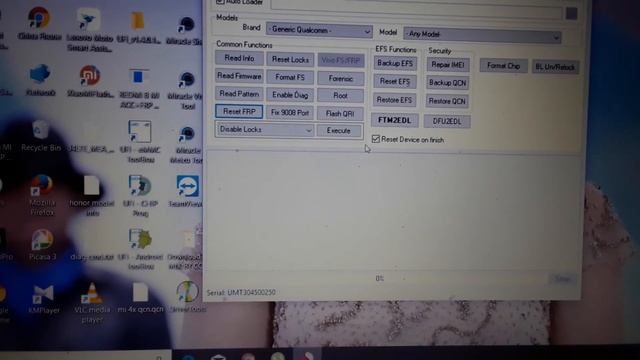640x360 pixels.
Task: Click the Reset EFS button
Action: pos(395,82)
